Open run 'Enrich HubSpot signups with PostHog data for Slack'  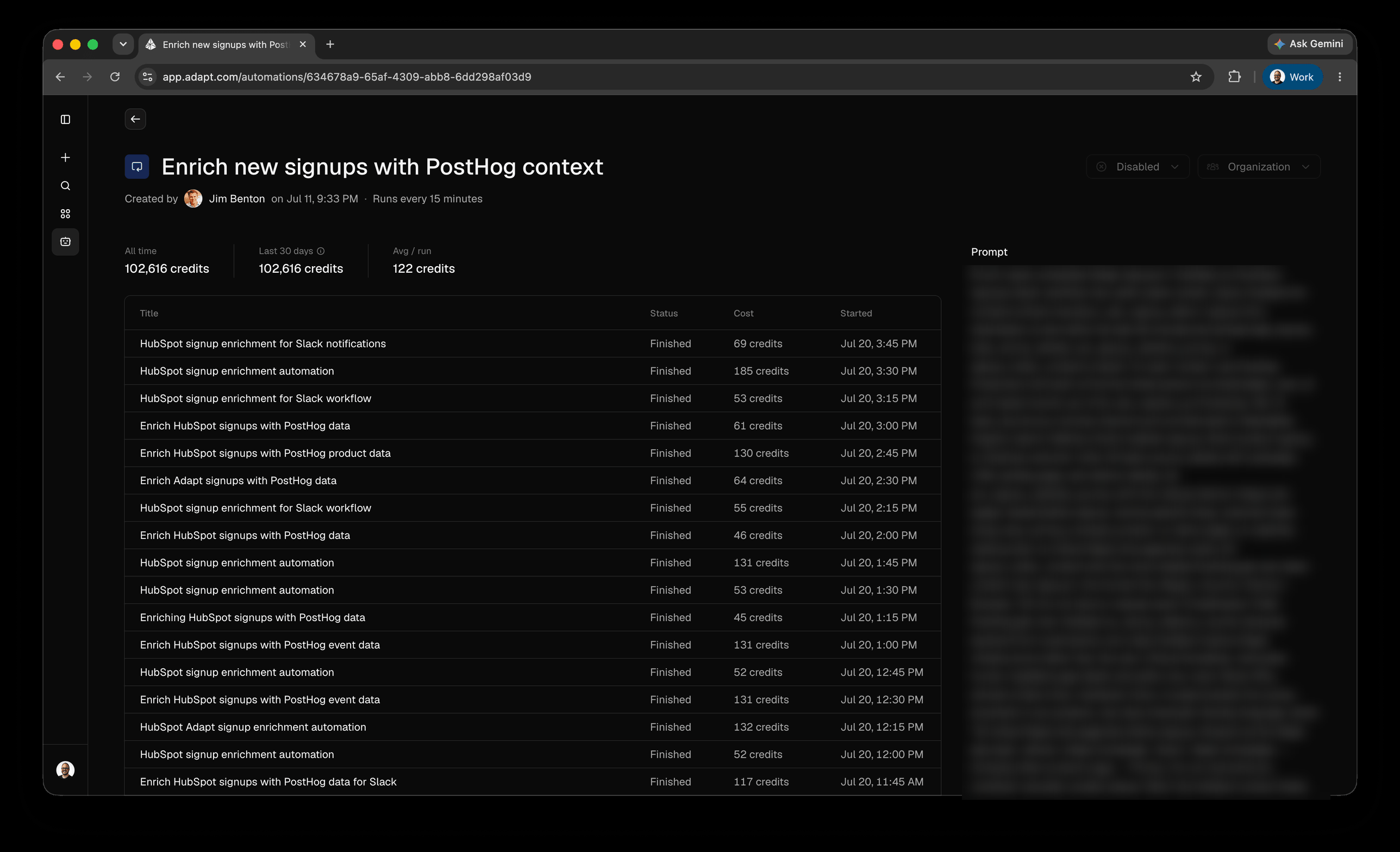[x=533, y=781]
